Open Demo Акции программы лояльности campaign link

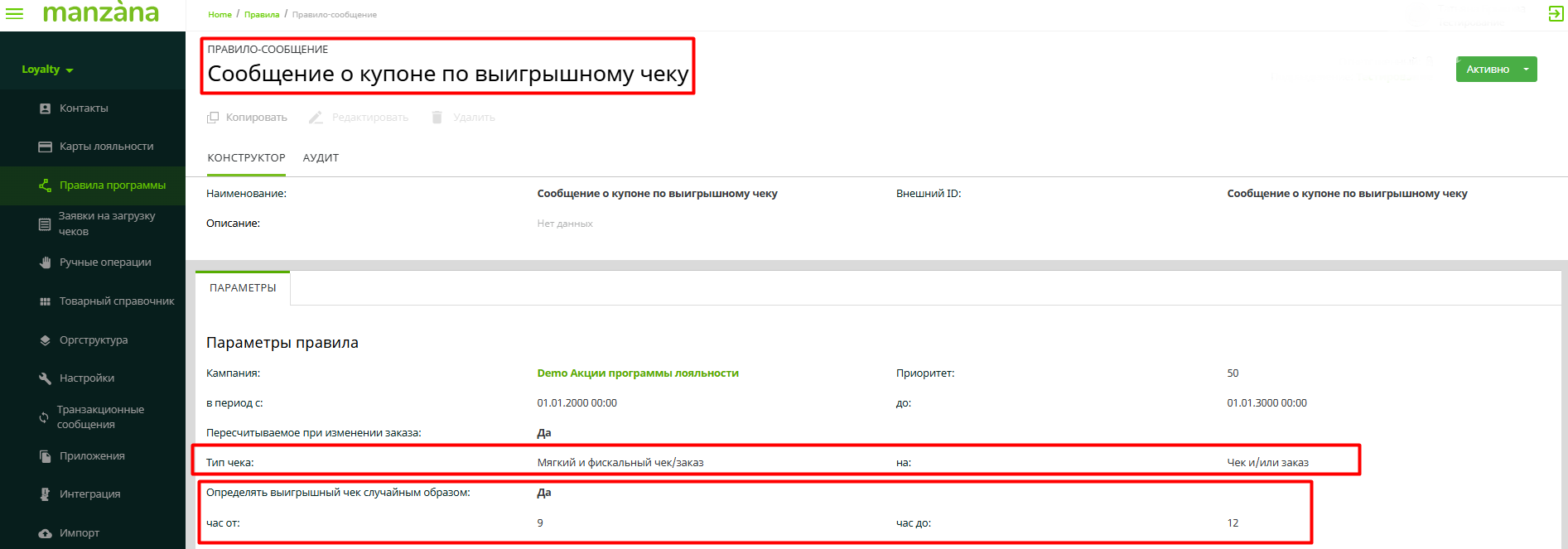pyautogui.click(x=637, y=373)
